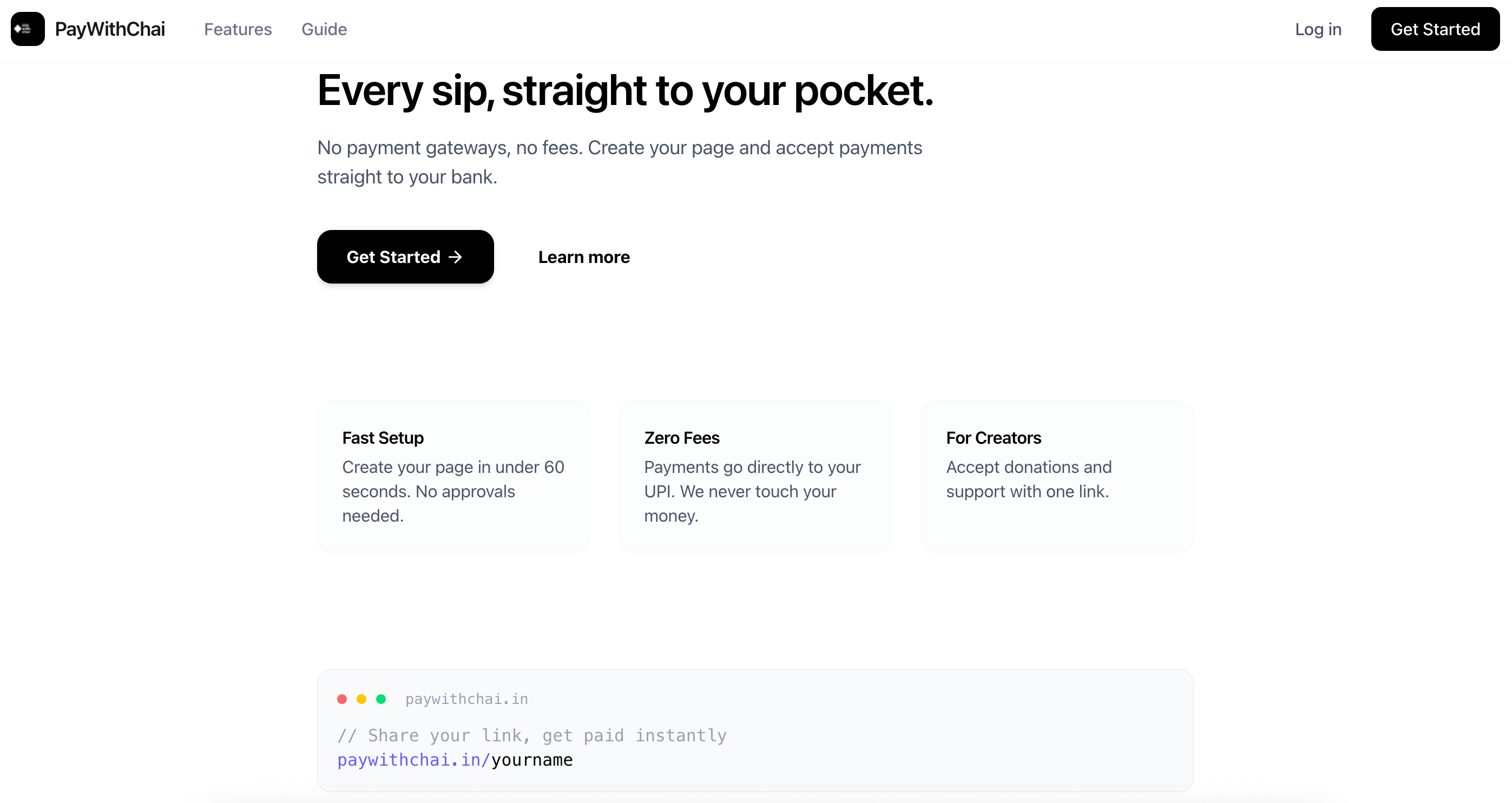Click the red window dot

[342, 699]
